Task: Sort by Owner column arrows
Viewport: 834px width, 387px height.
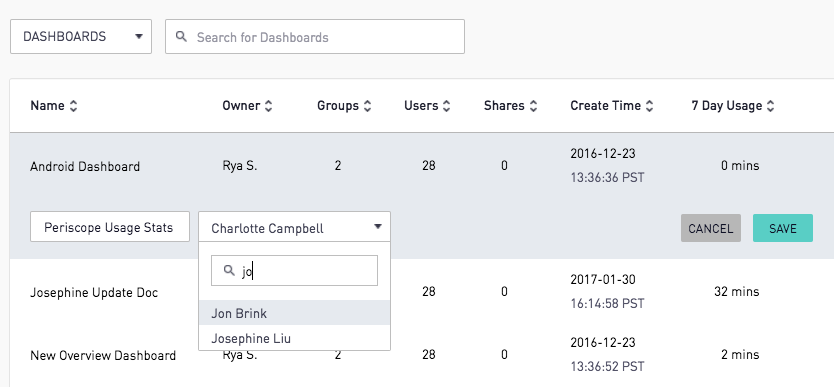Action: pos(269,106)
